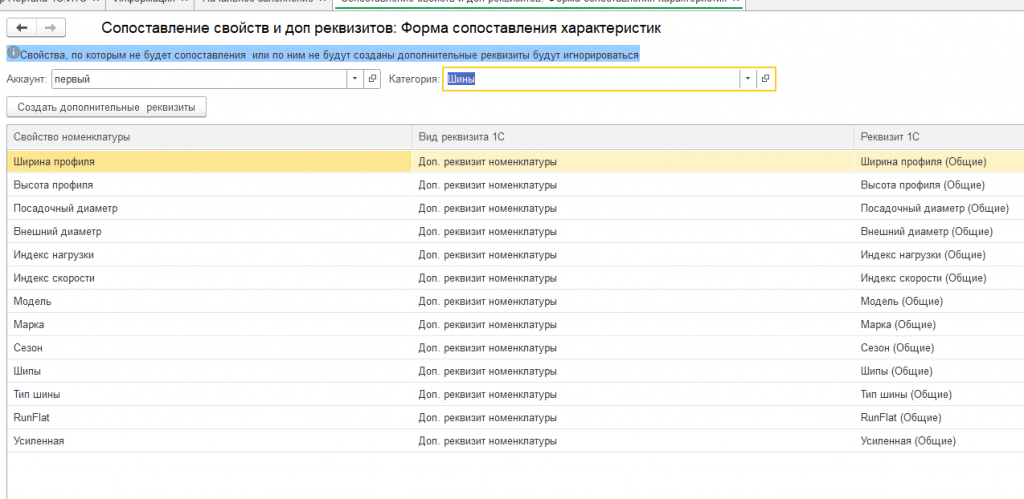Open Категория field's linked item icon

[x=765, y=79]
